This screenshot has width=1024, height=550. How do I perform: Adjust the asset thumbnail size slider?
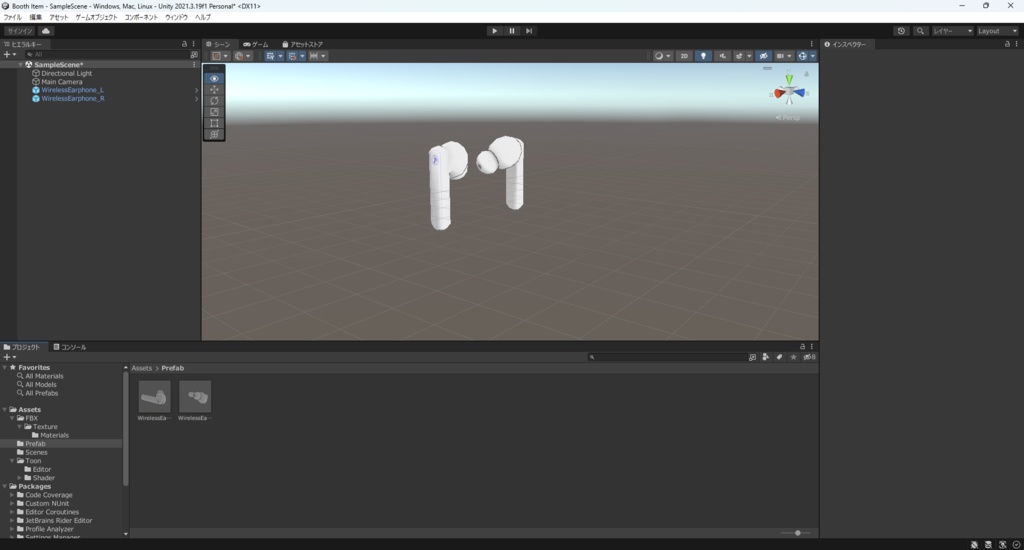click(x=797, y=533)
